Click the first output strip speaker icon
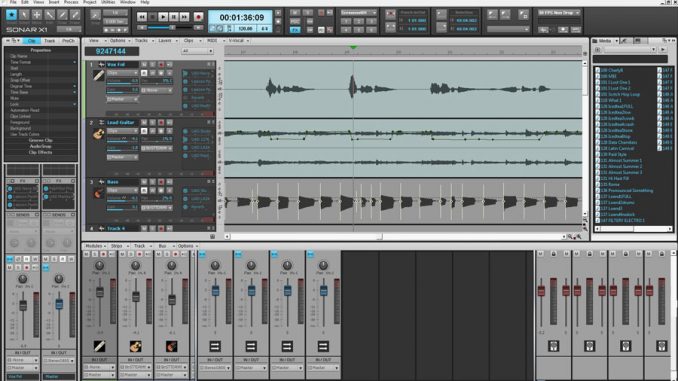Image resolution: width=678 pixels, height=381 pixels. (x=553, y=346)
